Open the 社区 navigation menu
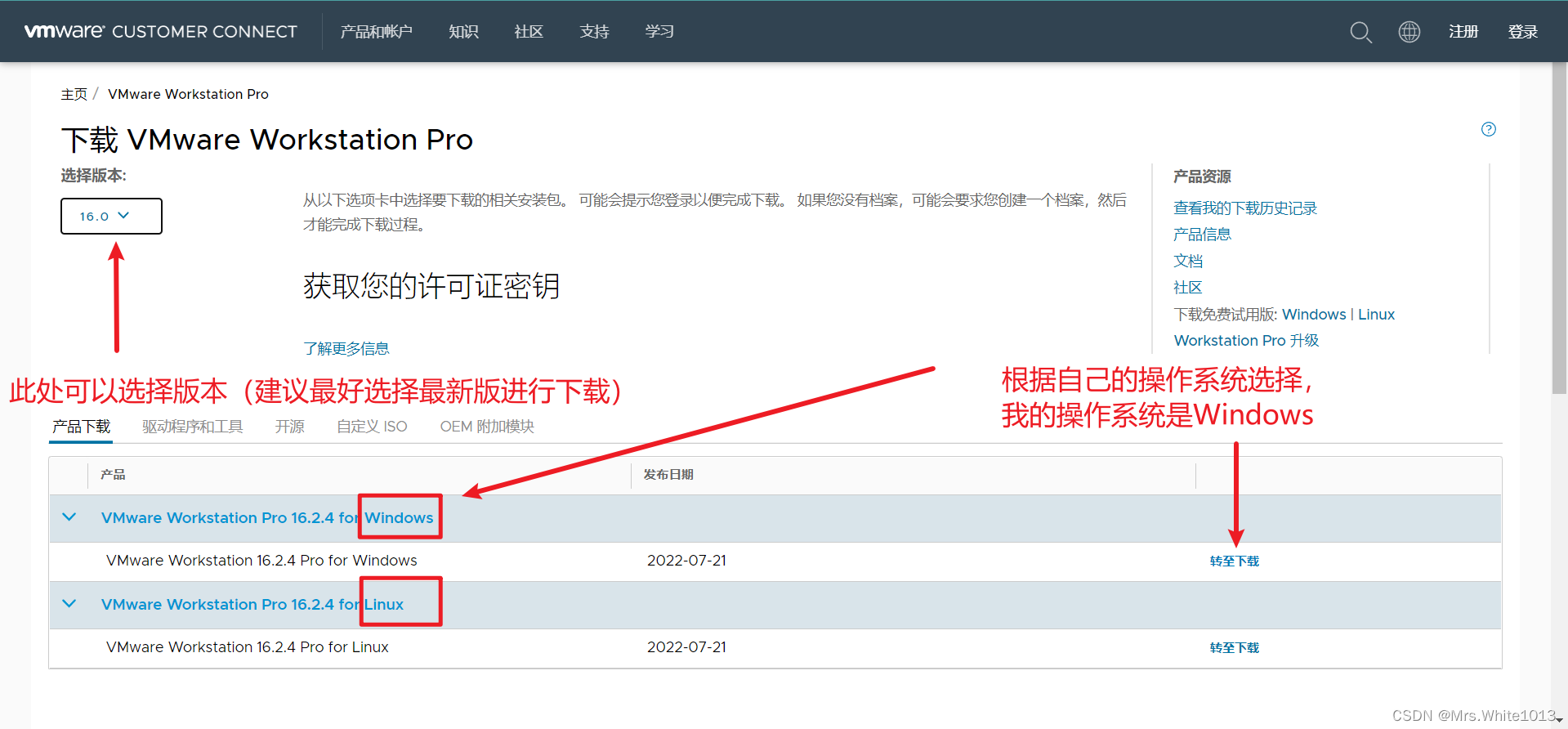The height and width of the screenshot is (729, 1568). tap(529, 32)
